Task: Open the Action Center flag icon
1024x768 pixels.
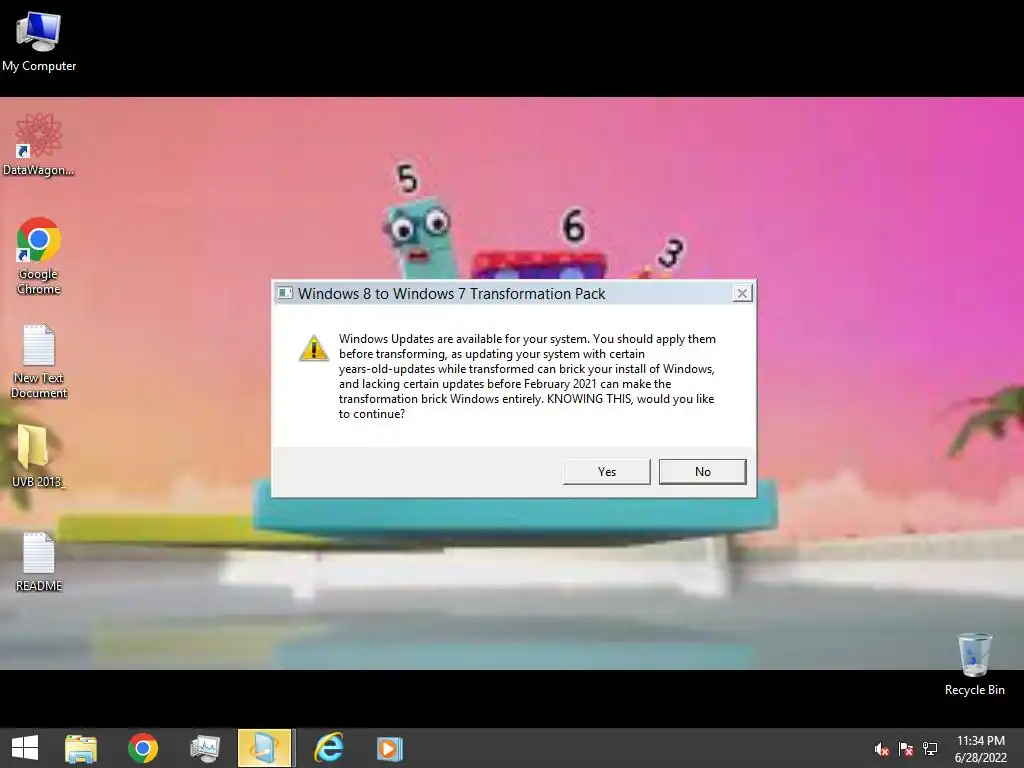Action: pyautogui.click(x=906, y=749)
